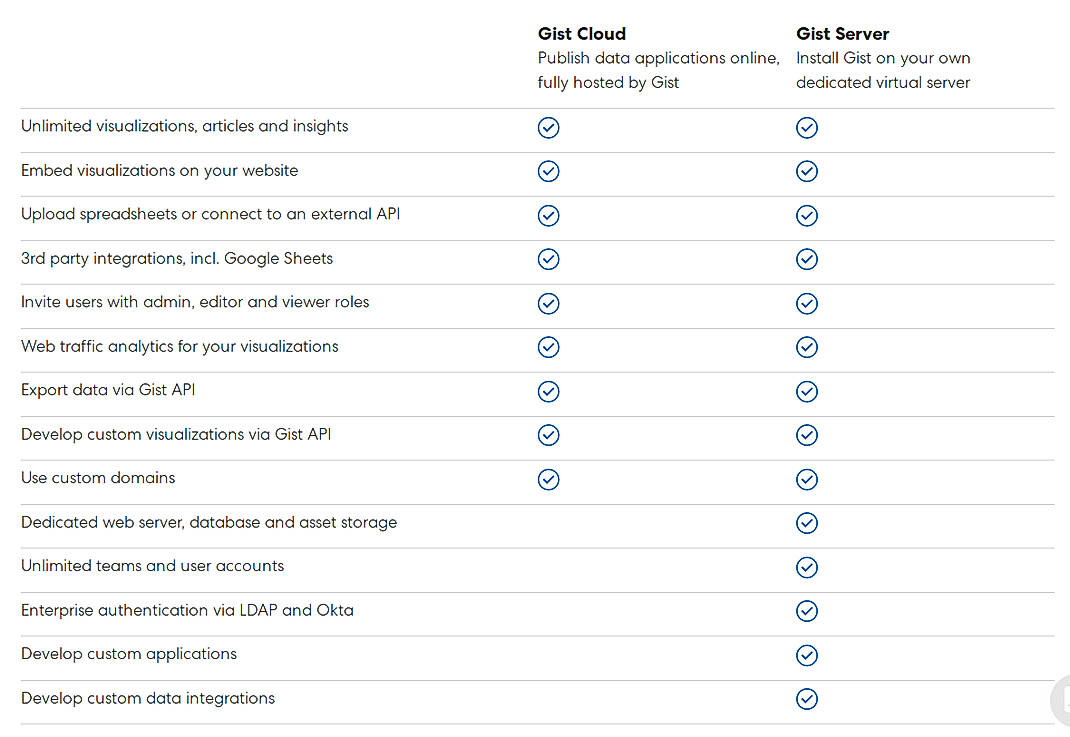Click the Upload spreadsheets feature row label
1070x737 pixels.
click(x=210, y=214)
